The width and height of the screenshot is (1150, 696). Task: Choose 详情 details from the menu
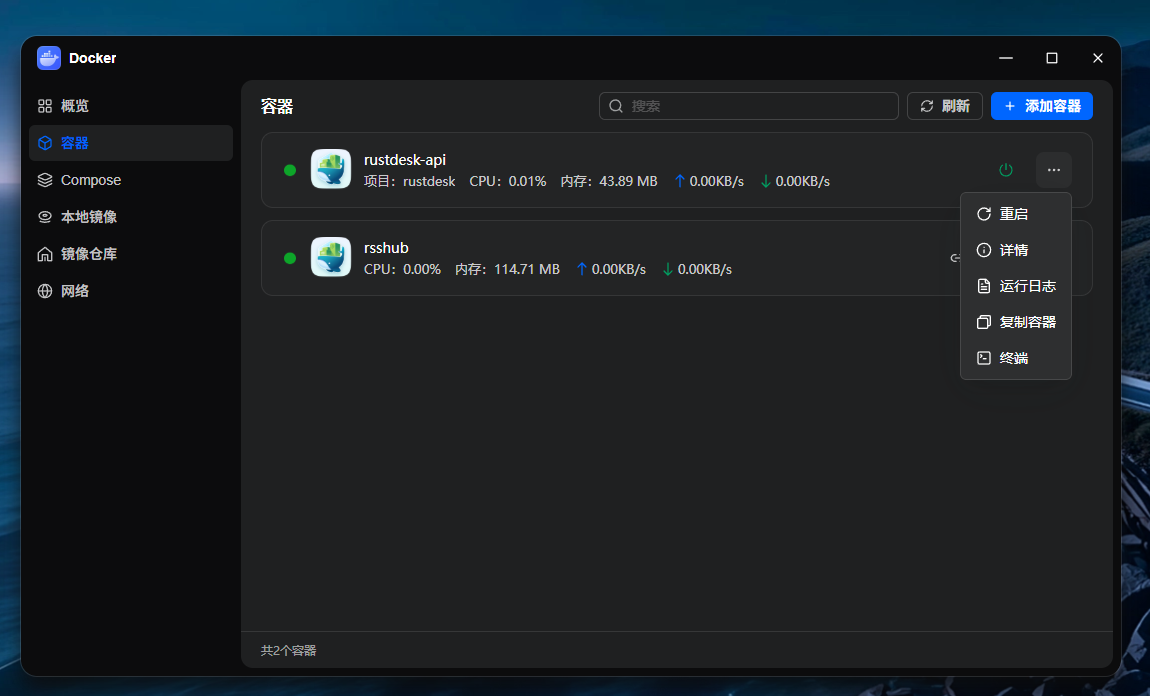coord(1016,250)
